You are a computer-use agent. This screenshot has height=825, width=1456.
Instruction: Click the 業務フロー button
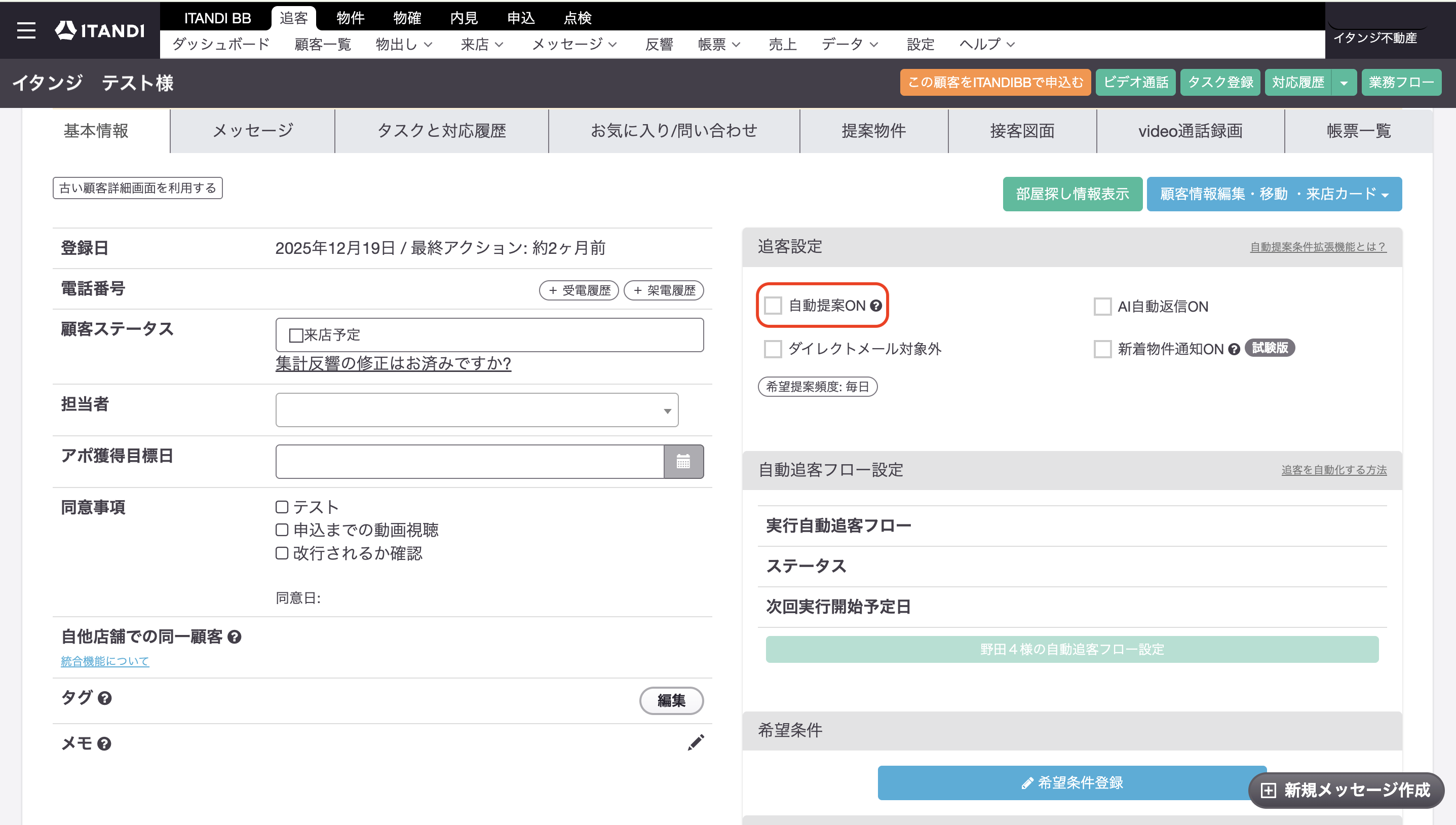[1401, 83]
